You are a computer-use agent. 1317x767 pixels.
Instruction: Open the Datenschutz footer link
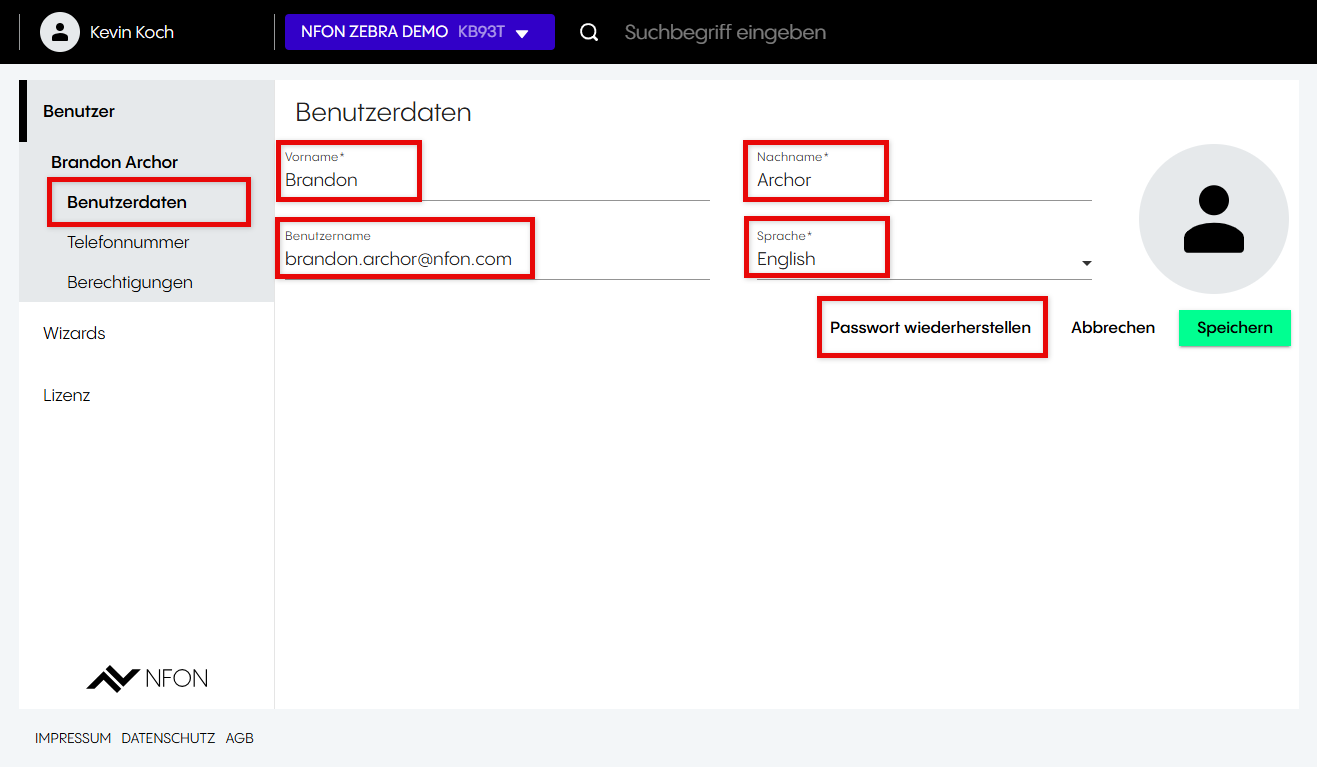click(x=168, y=738)
